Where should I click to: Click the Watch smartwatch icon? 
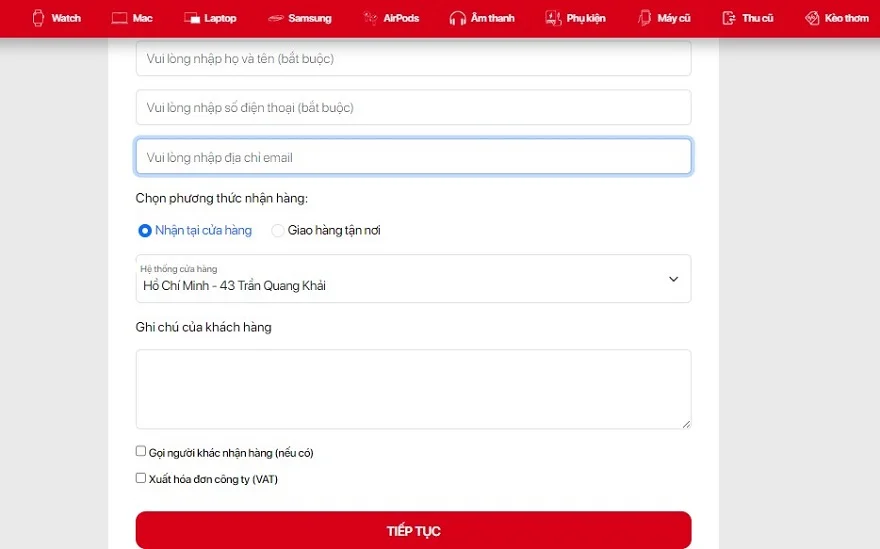point(38,18)
